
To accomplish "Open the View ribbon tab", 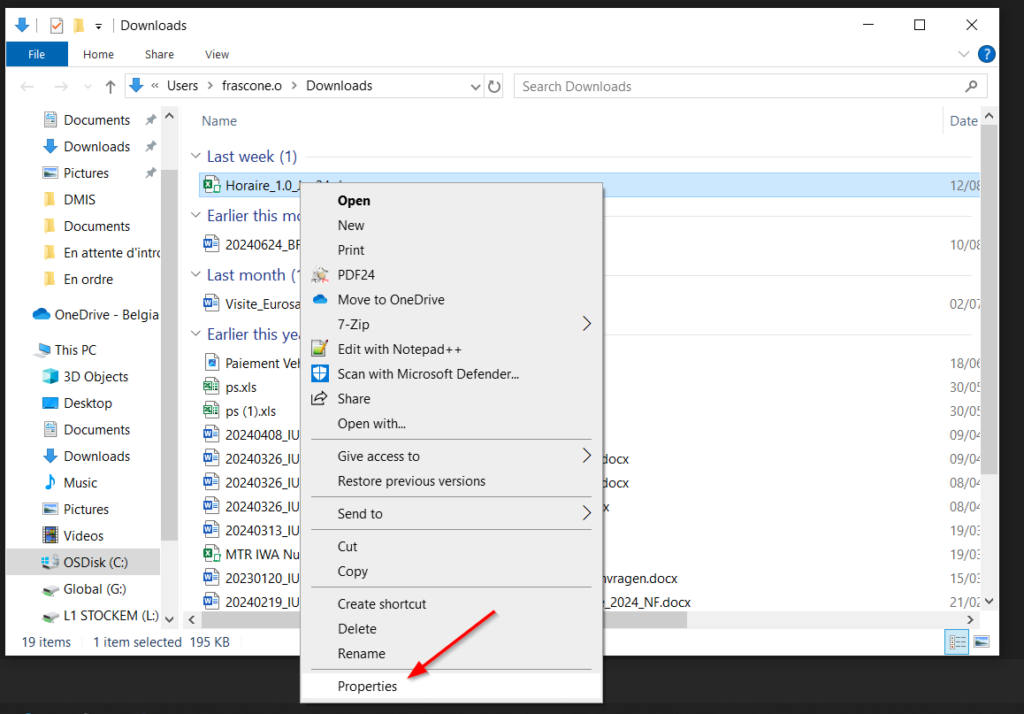I will pyautogui.click(x=217, y=54).
